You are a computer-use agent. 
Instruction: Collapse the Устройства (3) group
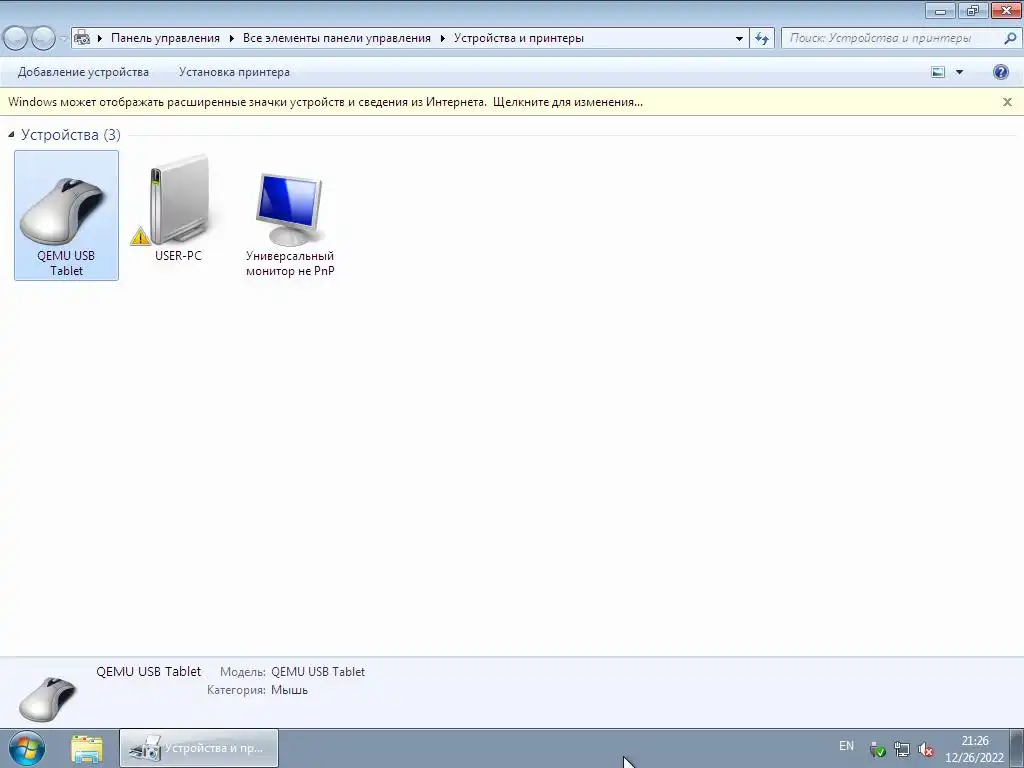click(x=11, y=135)
